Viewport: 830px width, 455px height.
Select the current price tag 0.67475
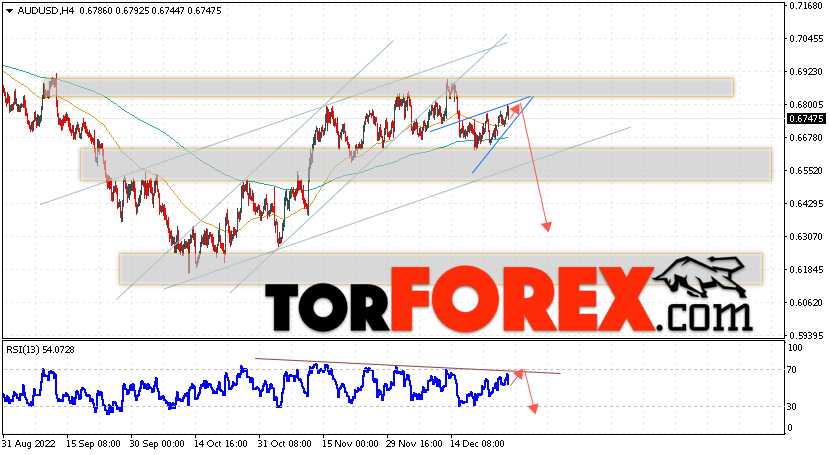tap(806, 119)
